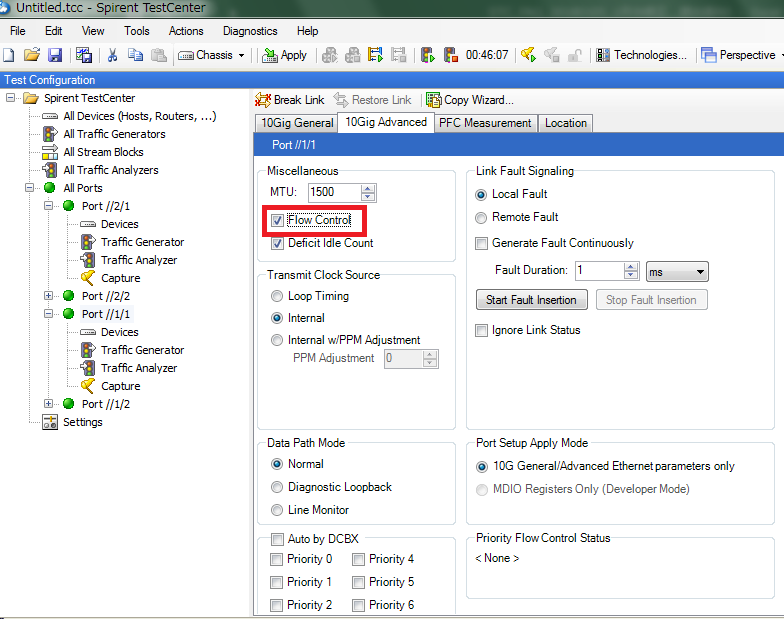Click the Cut scissors icon
This screenshot has width=784, height=619.
coord(112,54)
